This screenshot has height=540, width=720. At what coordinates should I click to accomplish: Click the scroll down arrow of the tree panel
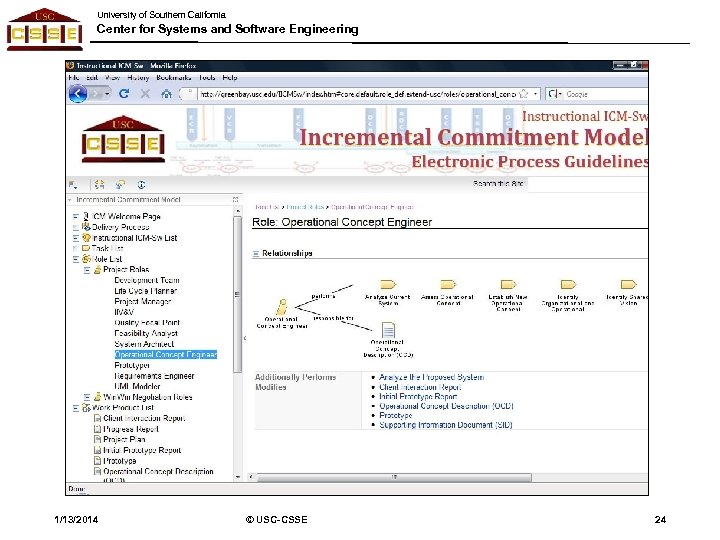coord(237,477)
